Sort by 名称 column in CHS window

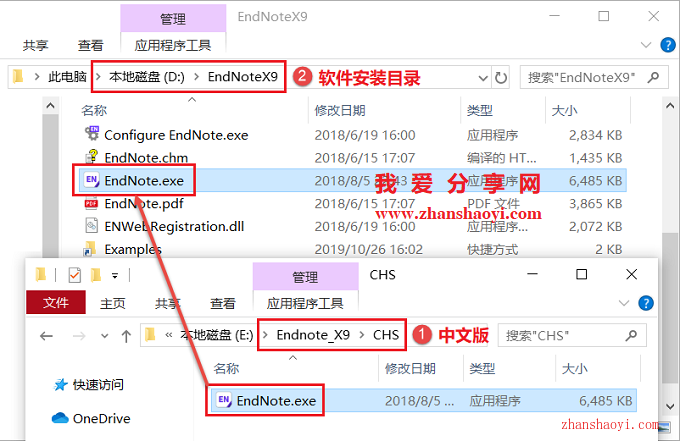pos(226,369)
